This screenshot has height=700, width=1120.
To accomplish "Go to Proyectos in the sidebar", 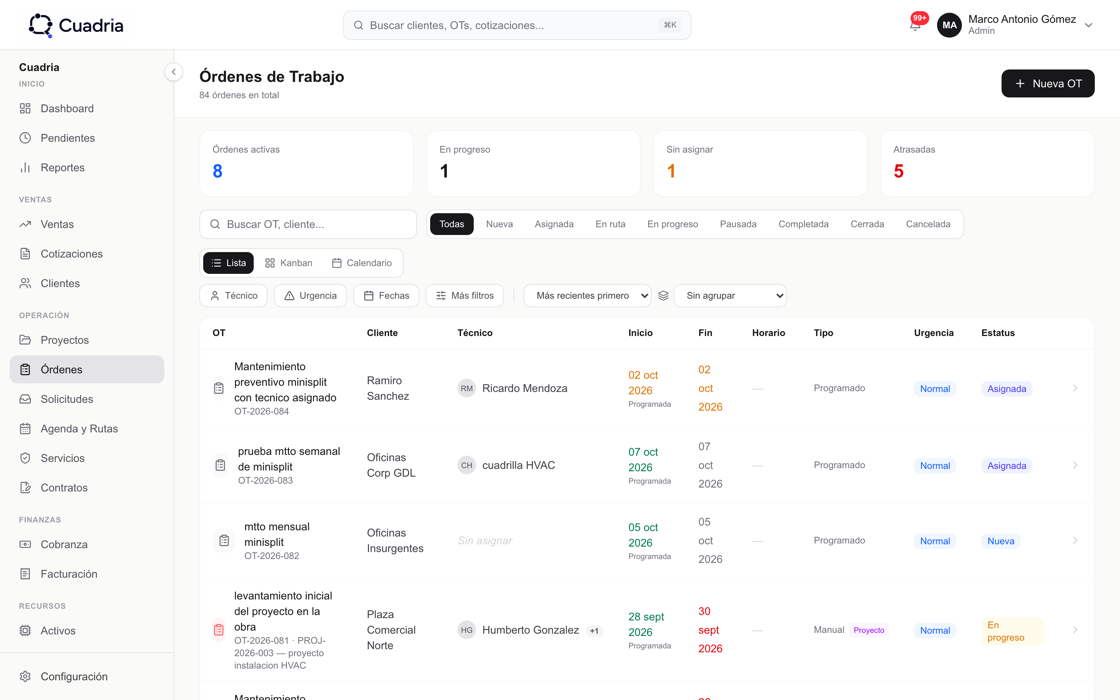I will [x=87, y=340].
